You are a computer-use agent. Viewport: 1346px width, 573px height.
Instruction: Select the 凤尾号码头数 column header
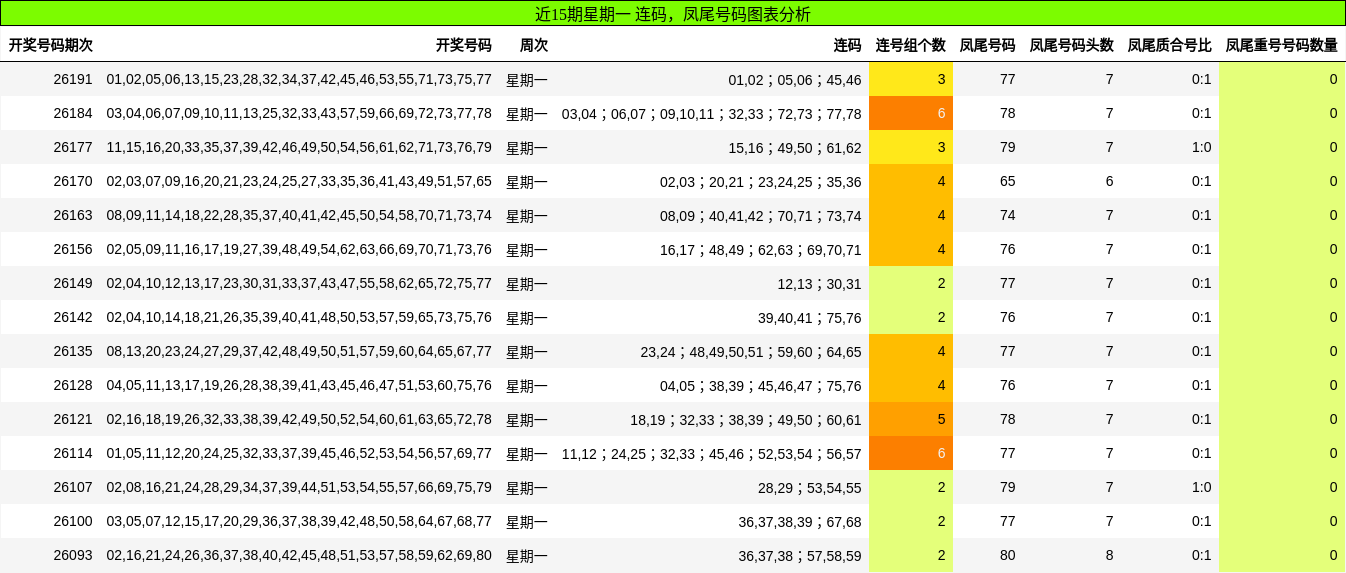coord(1071,45)
